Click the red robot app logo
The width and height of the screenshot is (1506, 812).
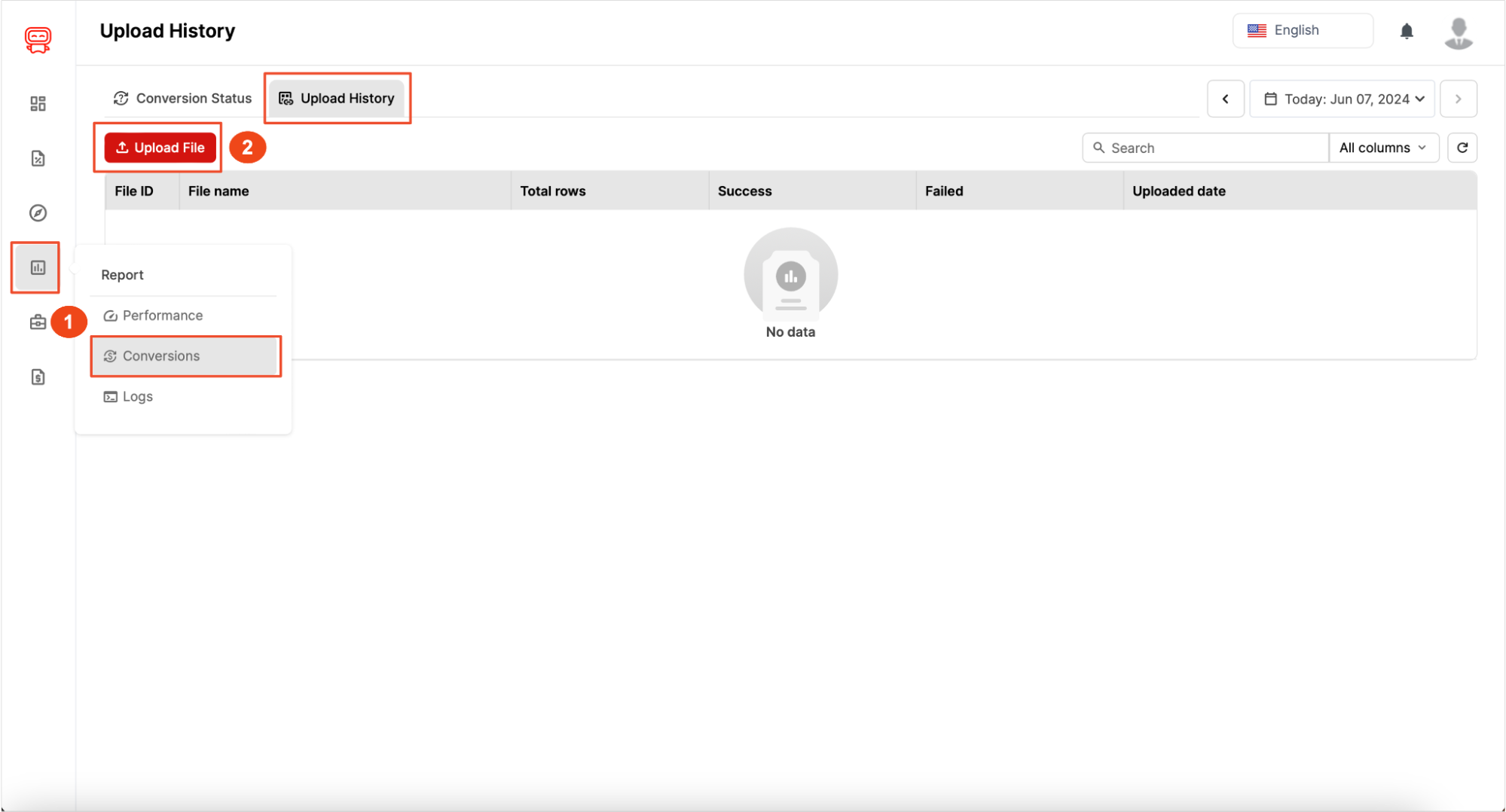click(37, 40)
